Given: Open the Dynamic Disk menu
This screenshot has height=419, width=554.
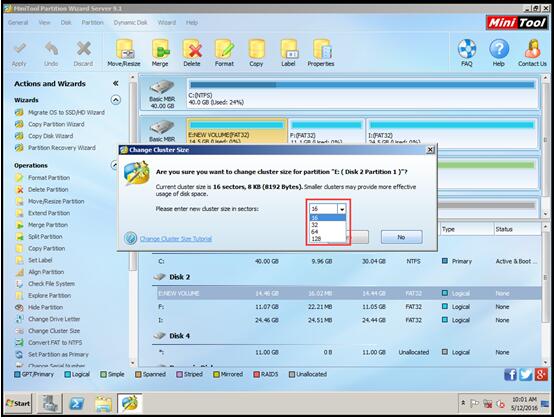Looking at the screenshot, I should click(130, 23).
